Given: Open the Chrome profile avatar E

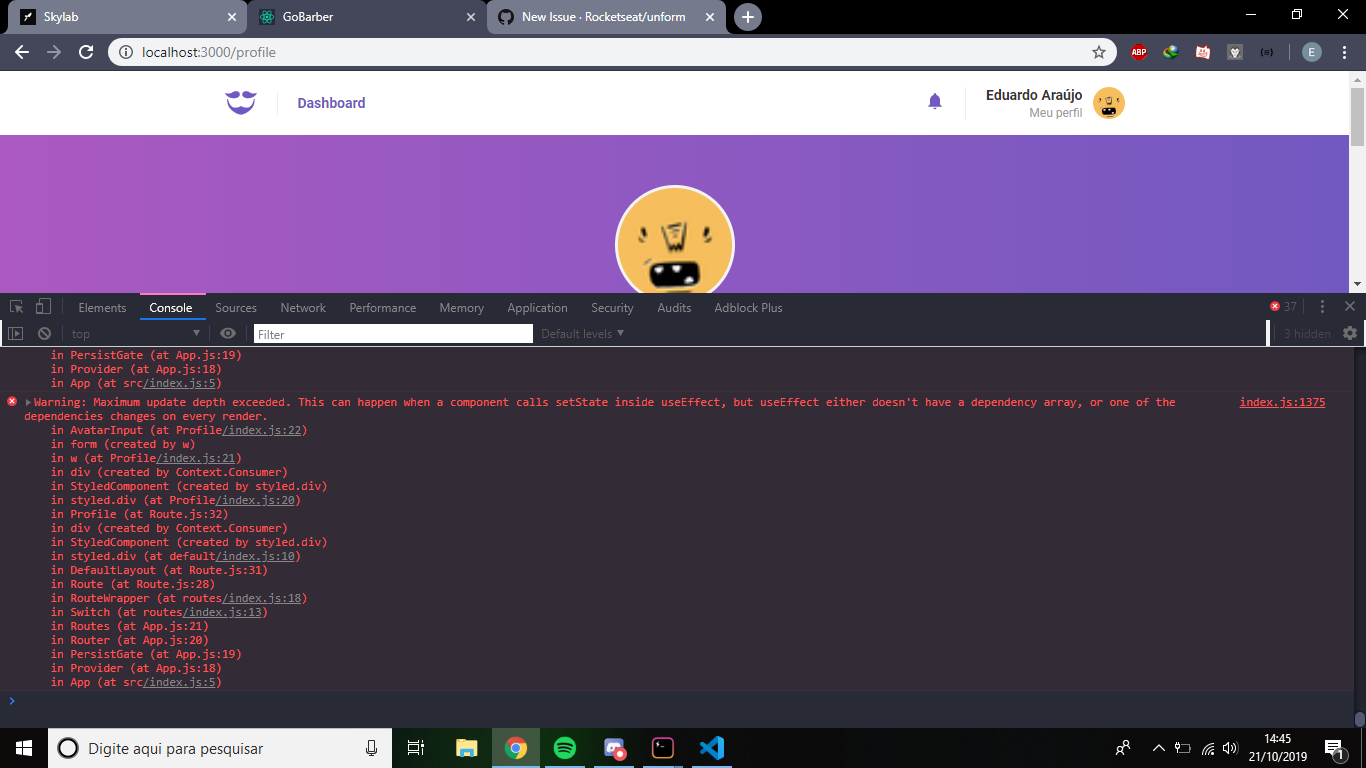Looking at the screenshot, I should (1311, 52).
